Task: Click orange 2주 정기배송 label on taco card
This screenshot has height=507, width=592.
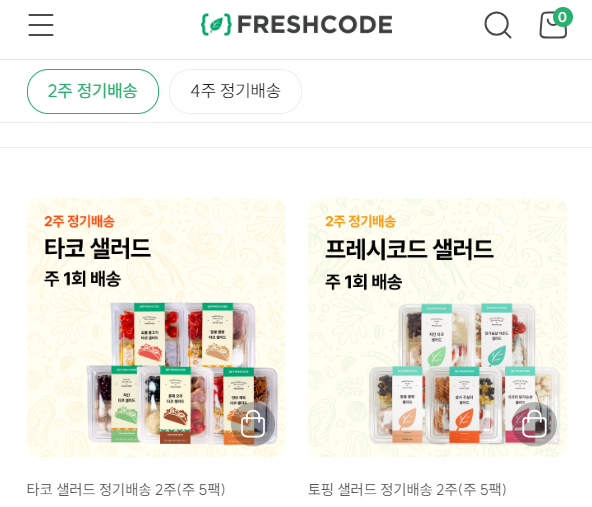Action: (x=79, y=221)
